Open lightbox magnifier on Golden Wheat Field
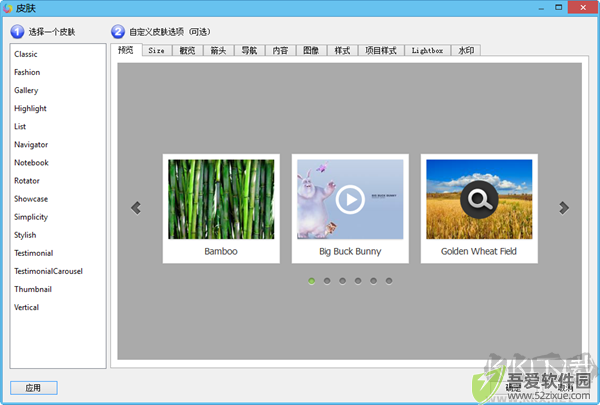 pos(479,199)
